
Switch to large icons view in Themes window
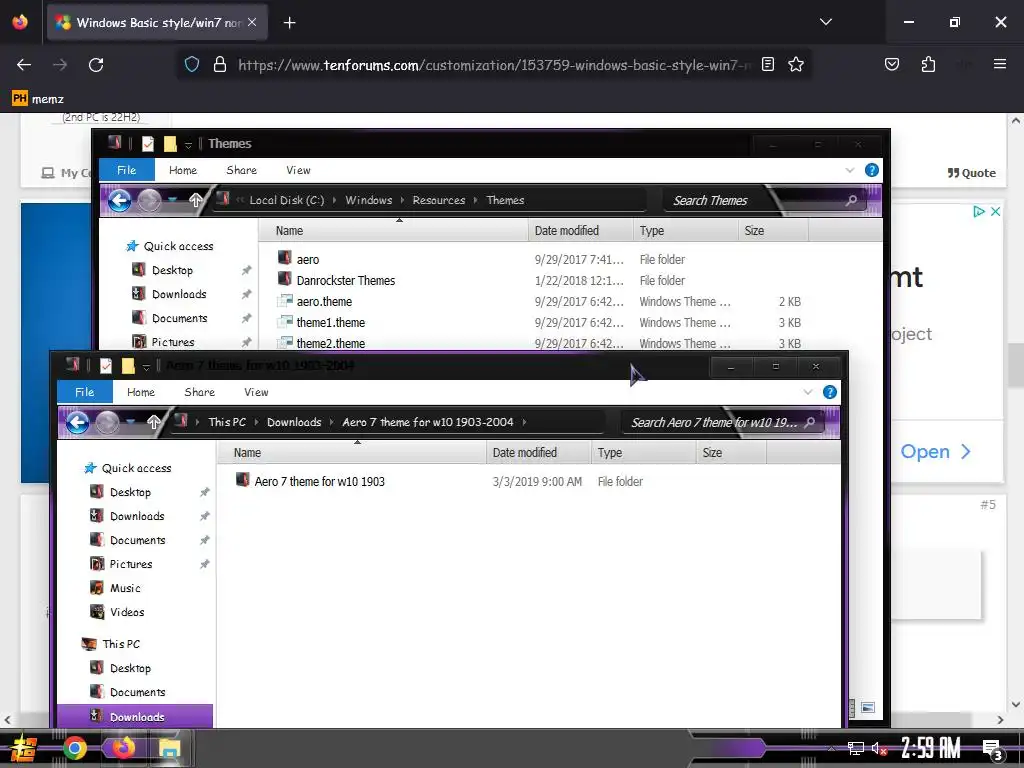(868, 707)
